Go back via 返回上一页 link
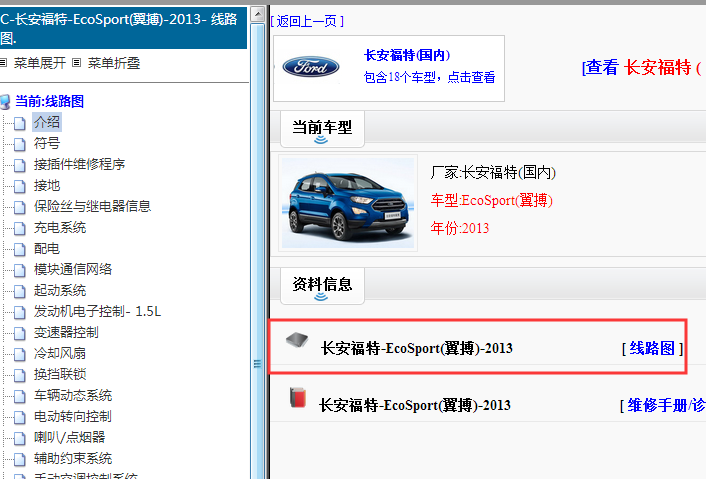Viewport: 706px width, 479px height. (308, 21)
